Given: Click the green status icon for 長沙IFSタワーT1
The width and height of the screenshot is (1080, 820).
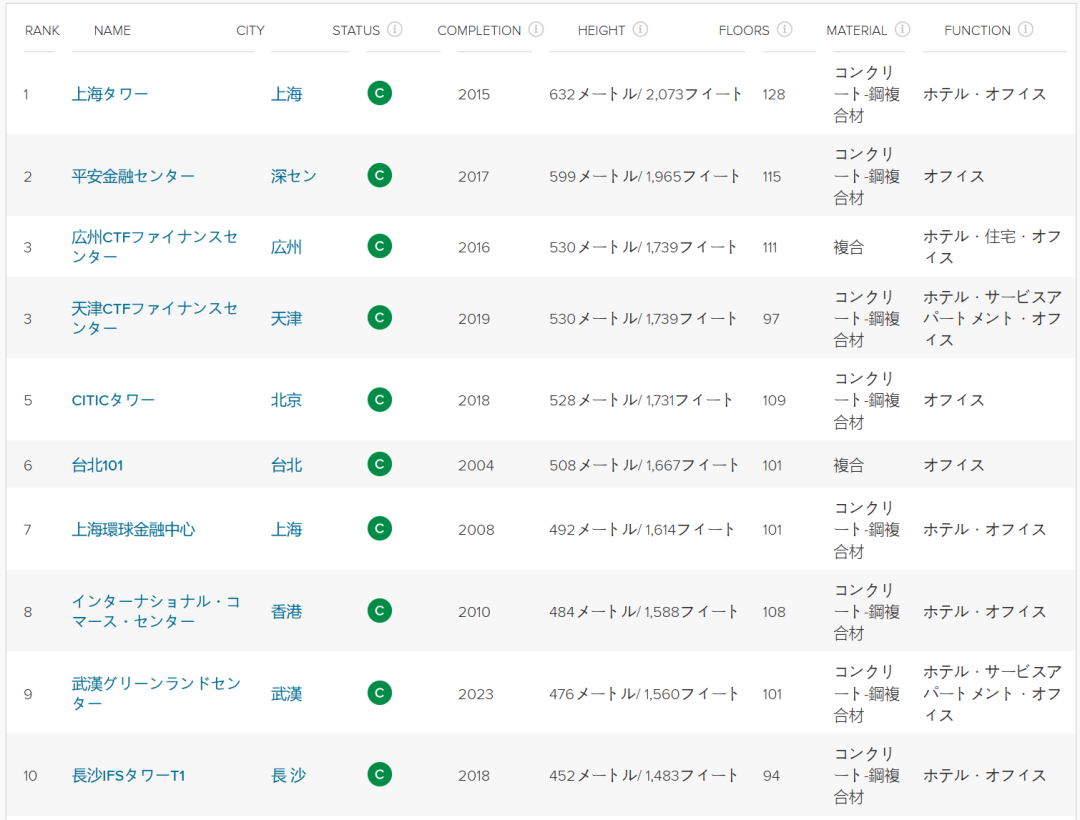Looking at the screenshot, I should [x=380, y=775].
